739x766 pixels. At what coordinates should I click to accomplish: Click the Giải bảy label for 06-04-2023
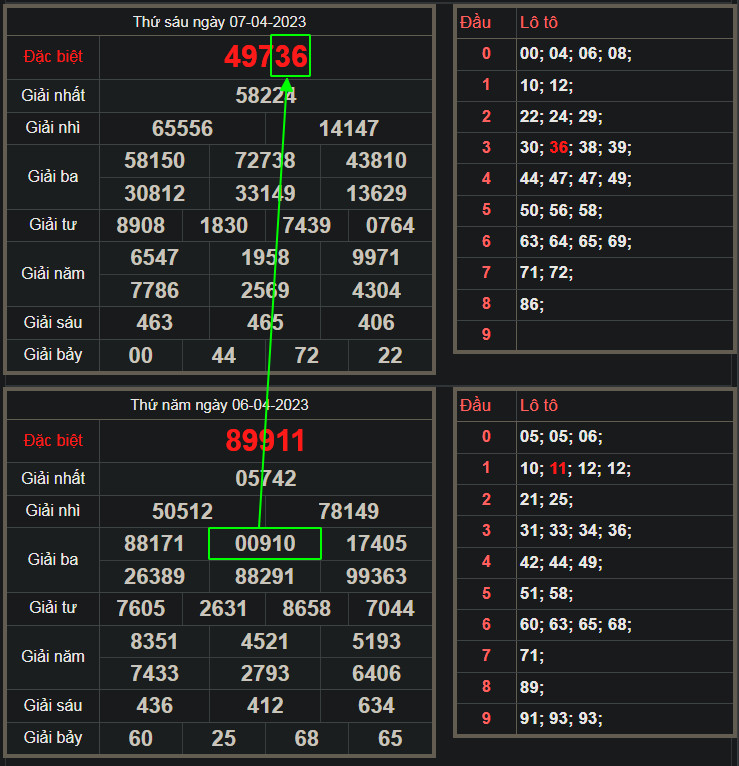(52, 738)
